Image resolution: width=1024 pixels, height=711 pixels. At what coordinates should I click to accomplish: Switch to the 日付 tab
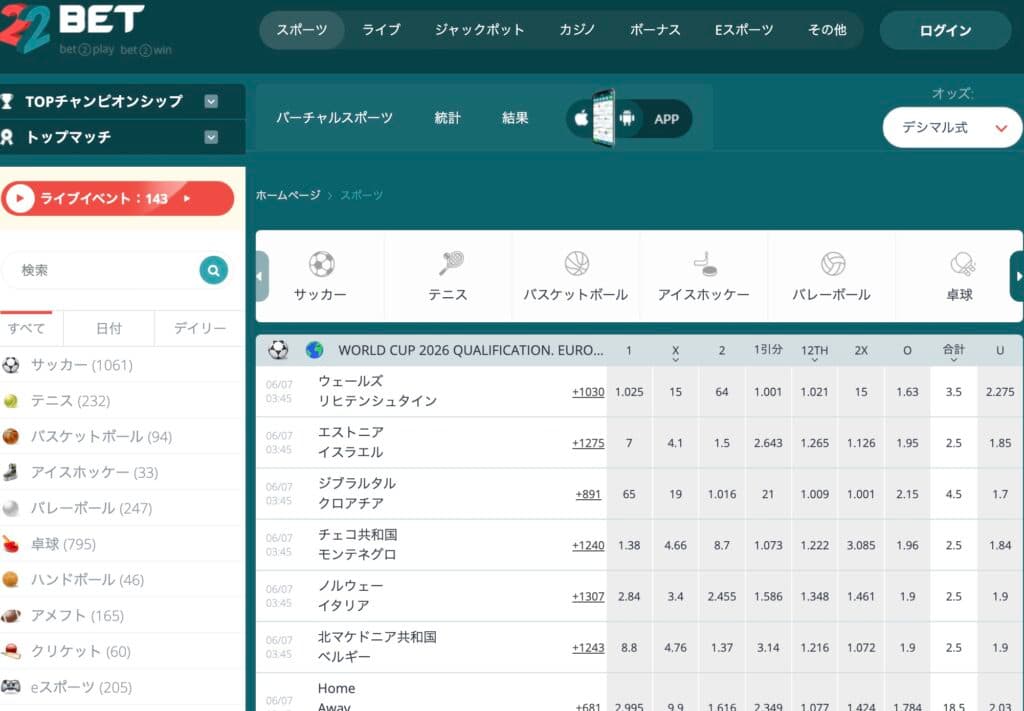109,328
